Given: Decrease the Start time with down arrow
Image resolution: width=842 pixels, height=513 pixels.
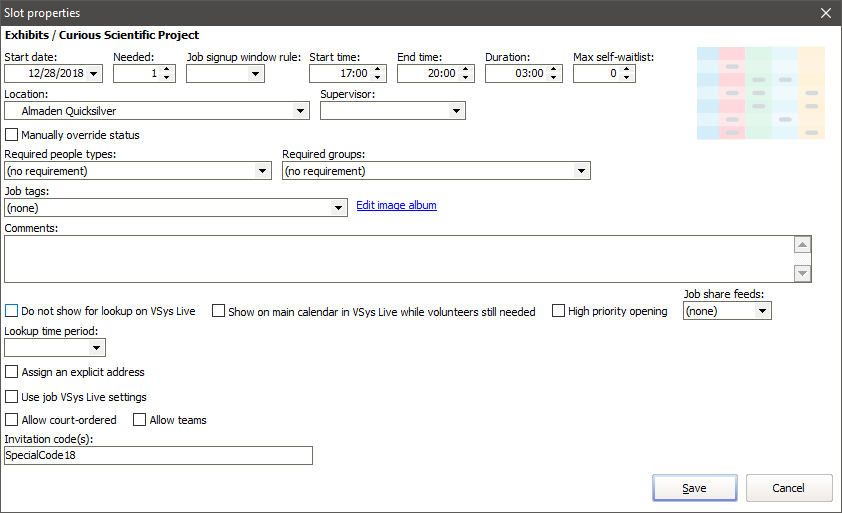Looking at the screenshot, I should pyautogui.click(x=376, y=78).
